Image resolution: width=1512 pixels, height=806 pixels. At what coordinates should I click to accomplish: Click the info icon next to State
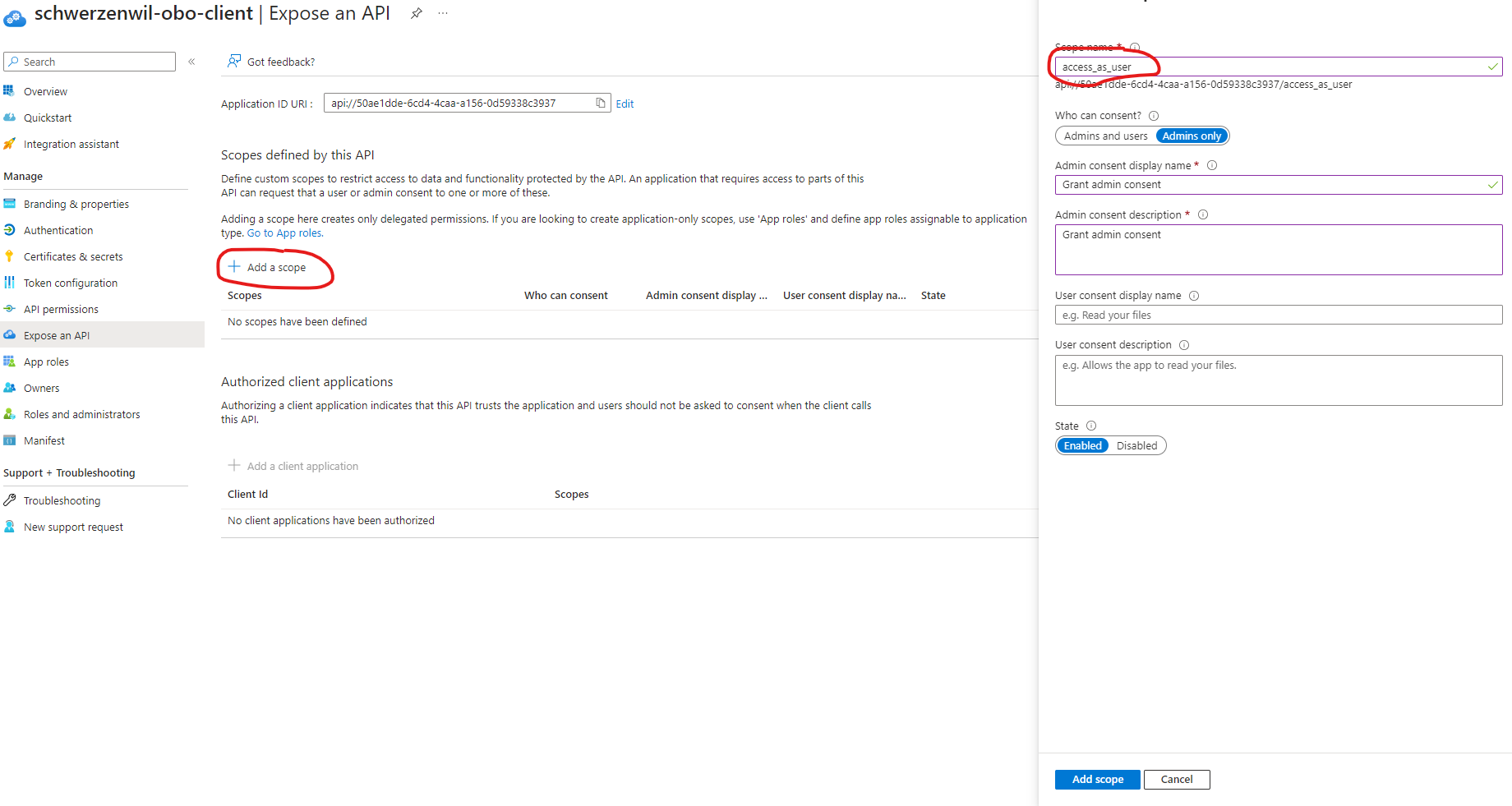(x=1091, y=426)
